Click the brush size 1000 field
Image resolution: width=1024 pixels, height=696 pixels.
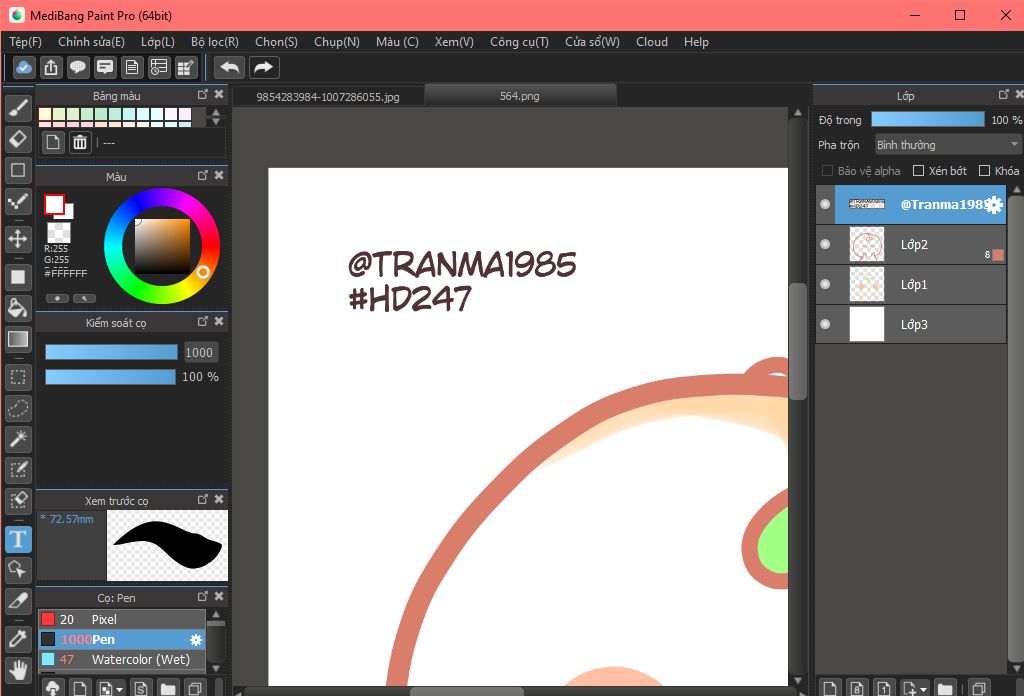199,353
